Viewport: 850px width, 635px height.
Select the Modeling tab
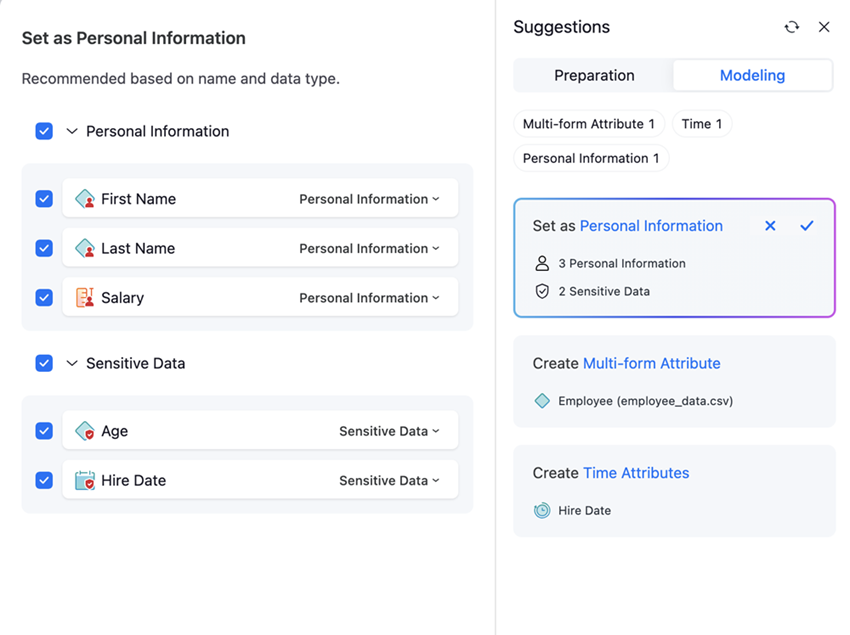(752, 75)
